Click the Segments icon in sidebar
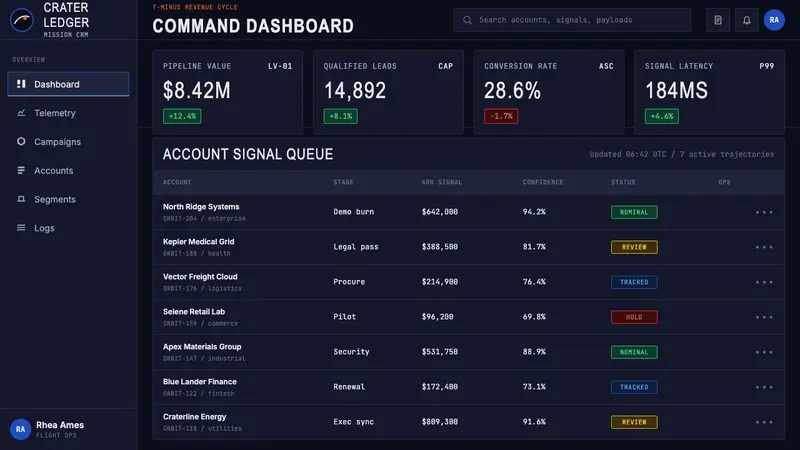 (21, 199)
